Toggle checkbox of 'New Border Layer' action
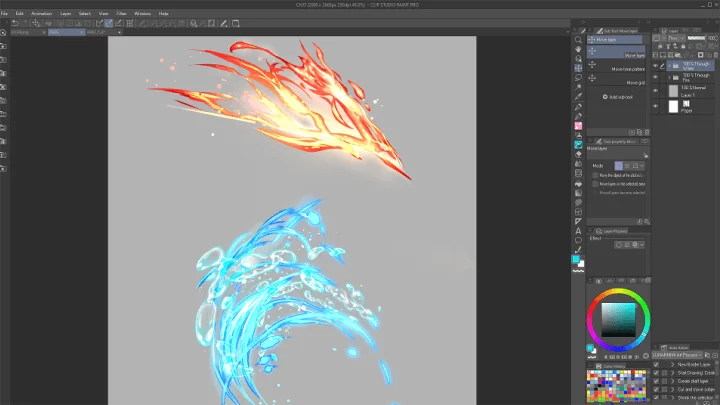The height and width of the screenshot is (405, 720). [x=656, y=364]
